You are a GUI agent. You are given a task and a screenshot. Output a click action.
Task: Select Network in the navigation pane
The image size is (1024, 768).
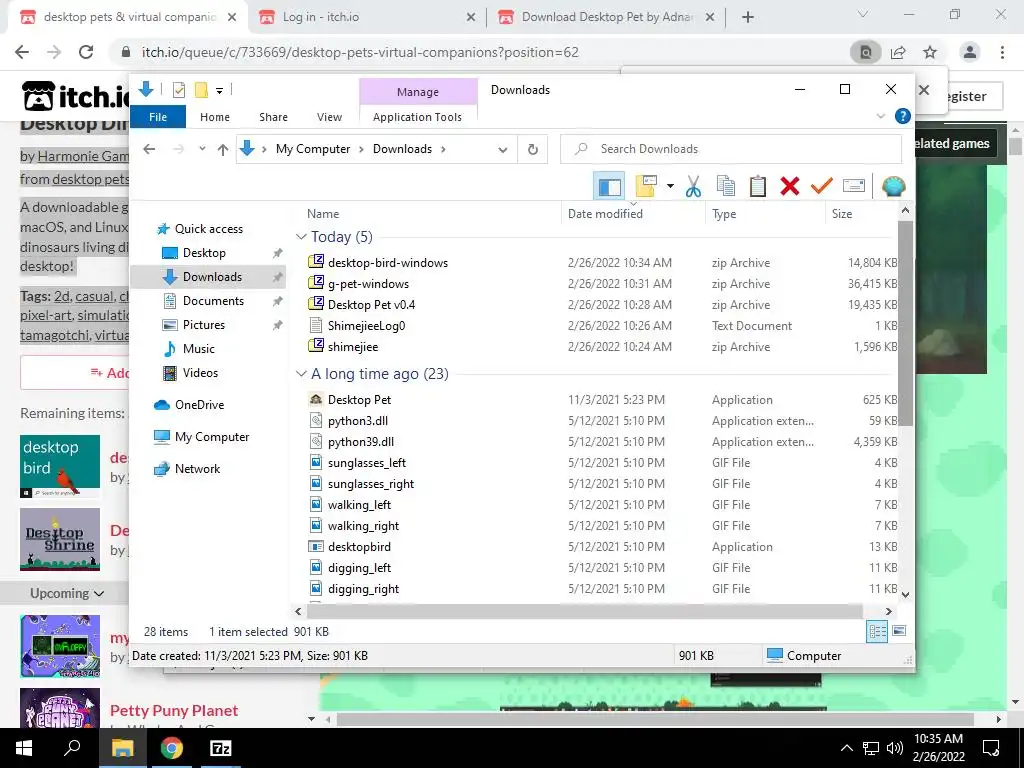pos(197,468)
